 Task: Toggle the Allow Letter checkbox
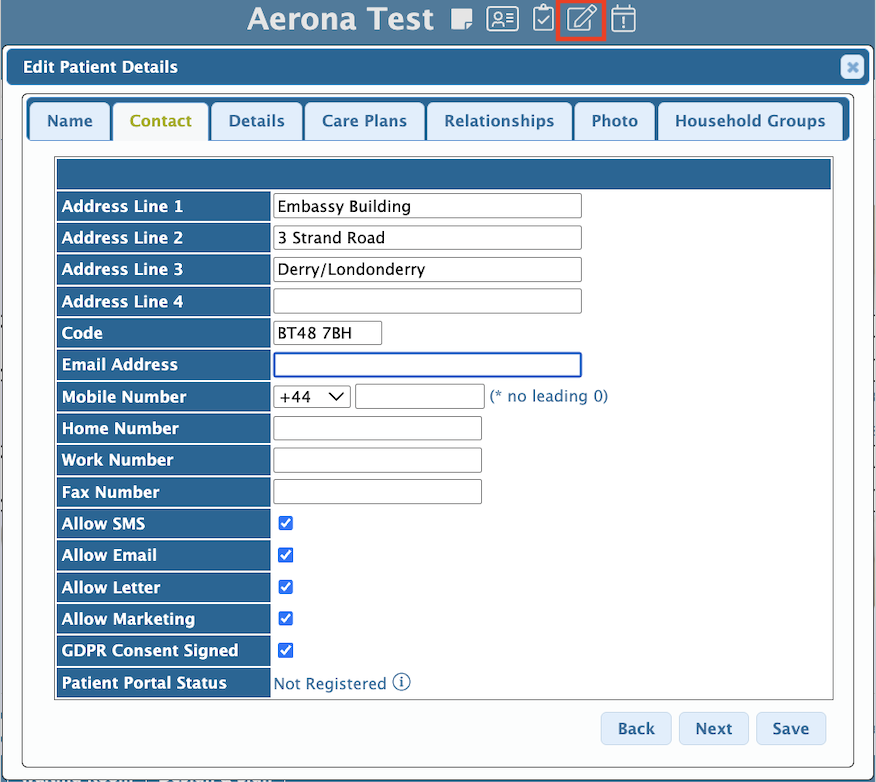(285, 587)
